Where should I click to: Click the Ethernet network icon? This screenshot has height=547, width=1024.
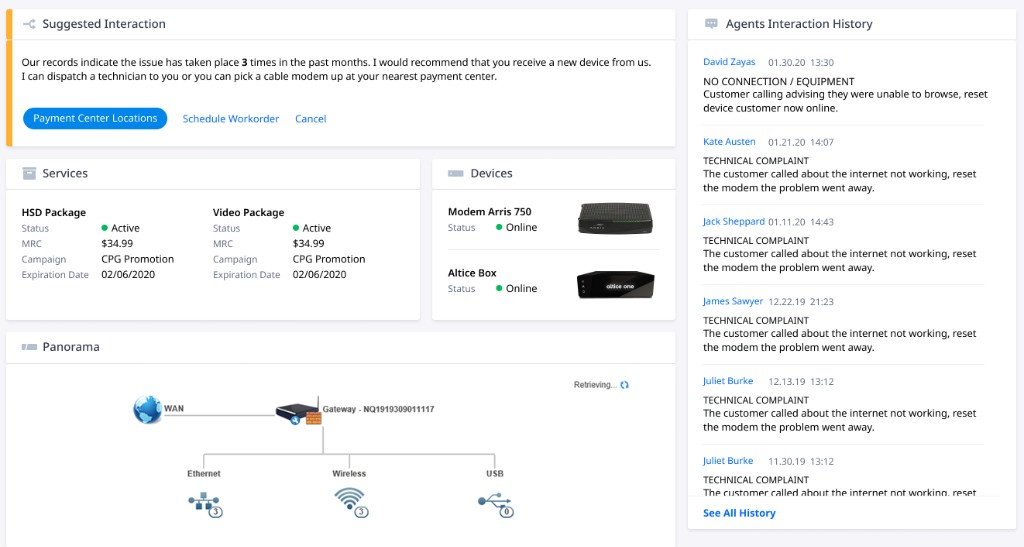(x=205, y=505)
